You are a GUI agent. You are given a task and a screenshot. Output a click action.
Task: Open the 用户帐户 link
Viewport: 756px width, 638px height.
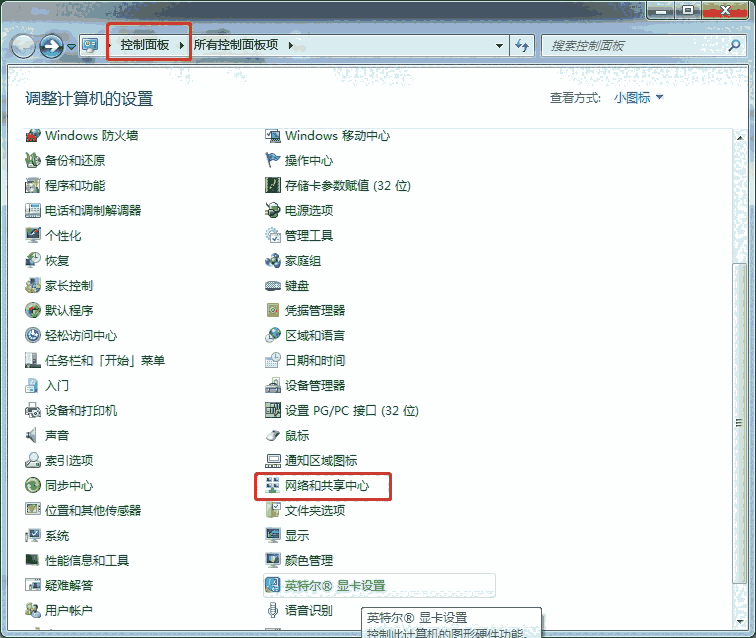[x=69, y=611]
